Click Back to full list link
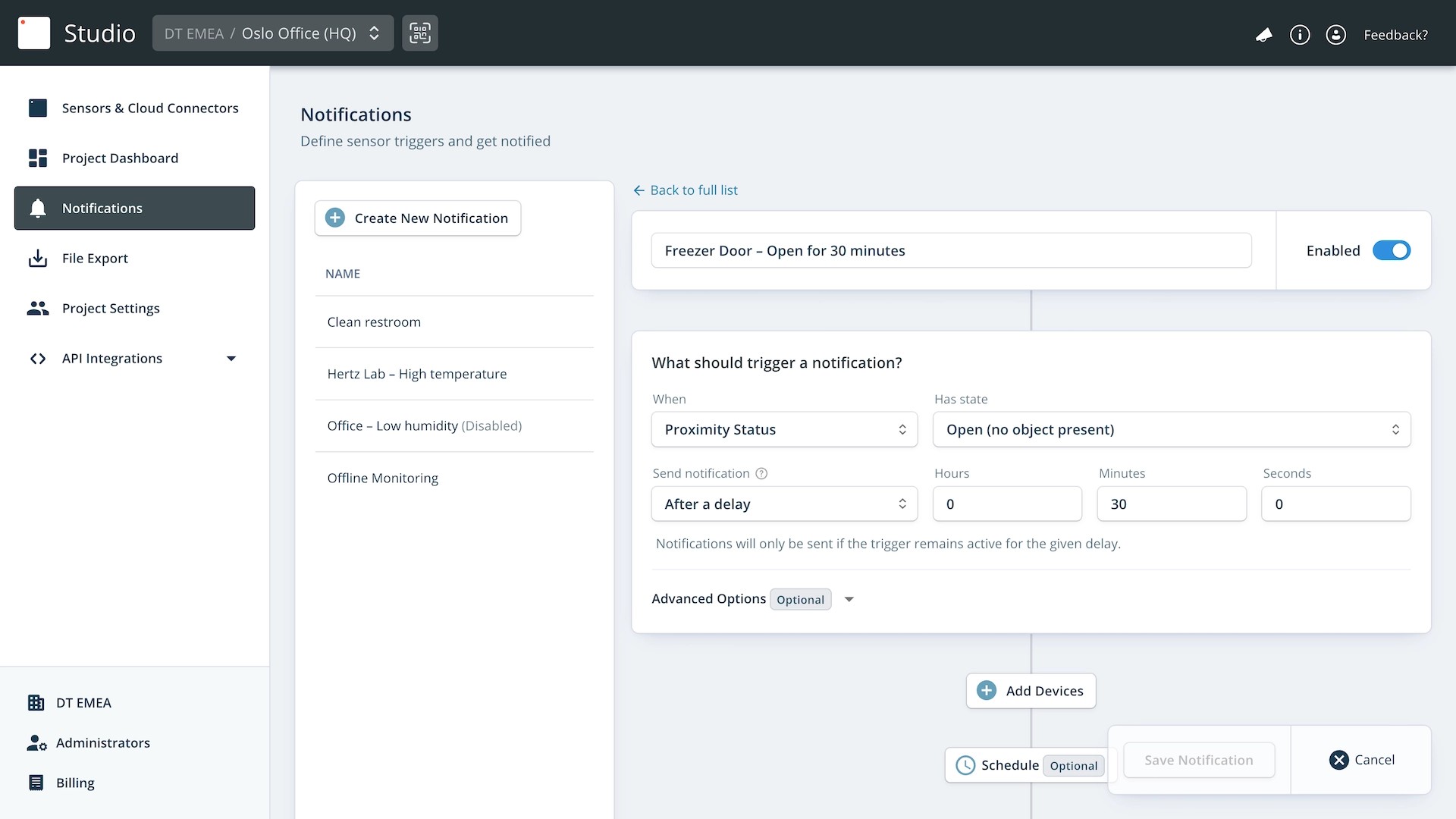The width and height of the screenshot is (1456, 819). click(x=686, y=190)
